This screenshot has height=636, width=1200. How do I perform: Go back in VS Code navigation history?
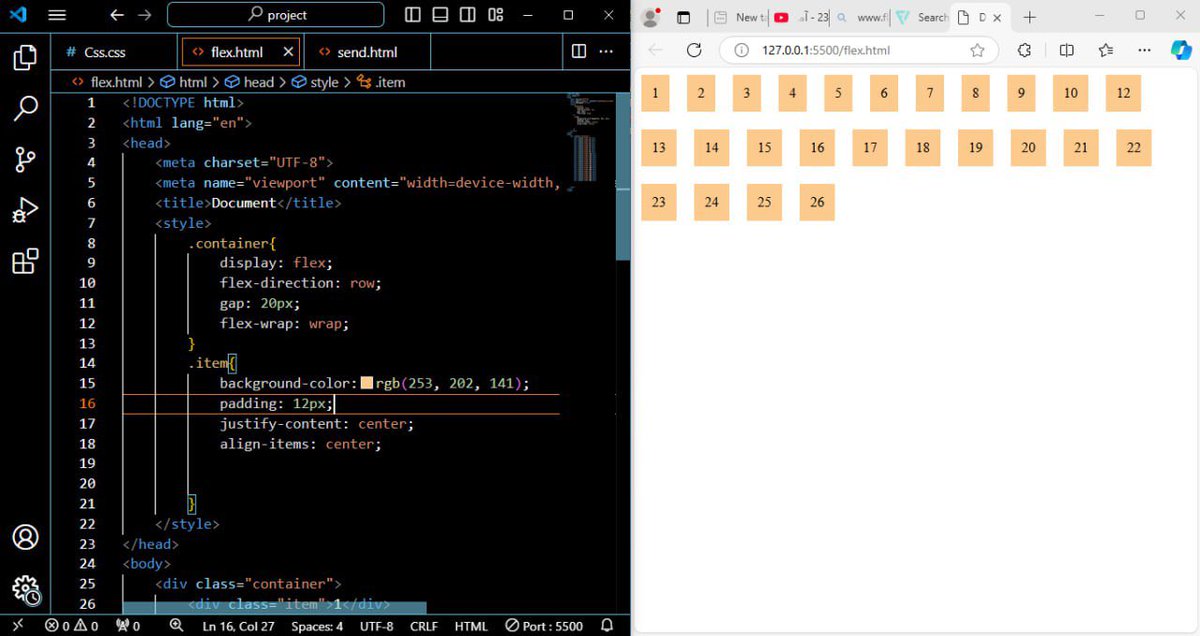[117, 15]
